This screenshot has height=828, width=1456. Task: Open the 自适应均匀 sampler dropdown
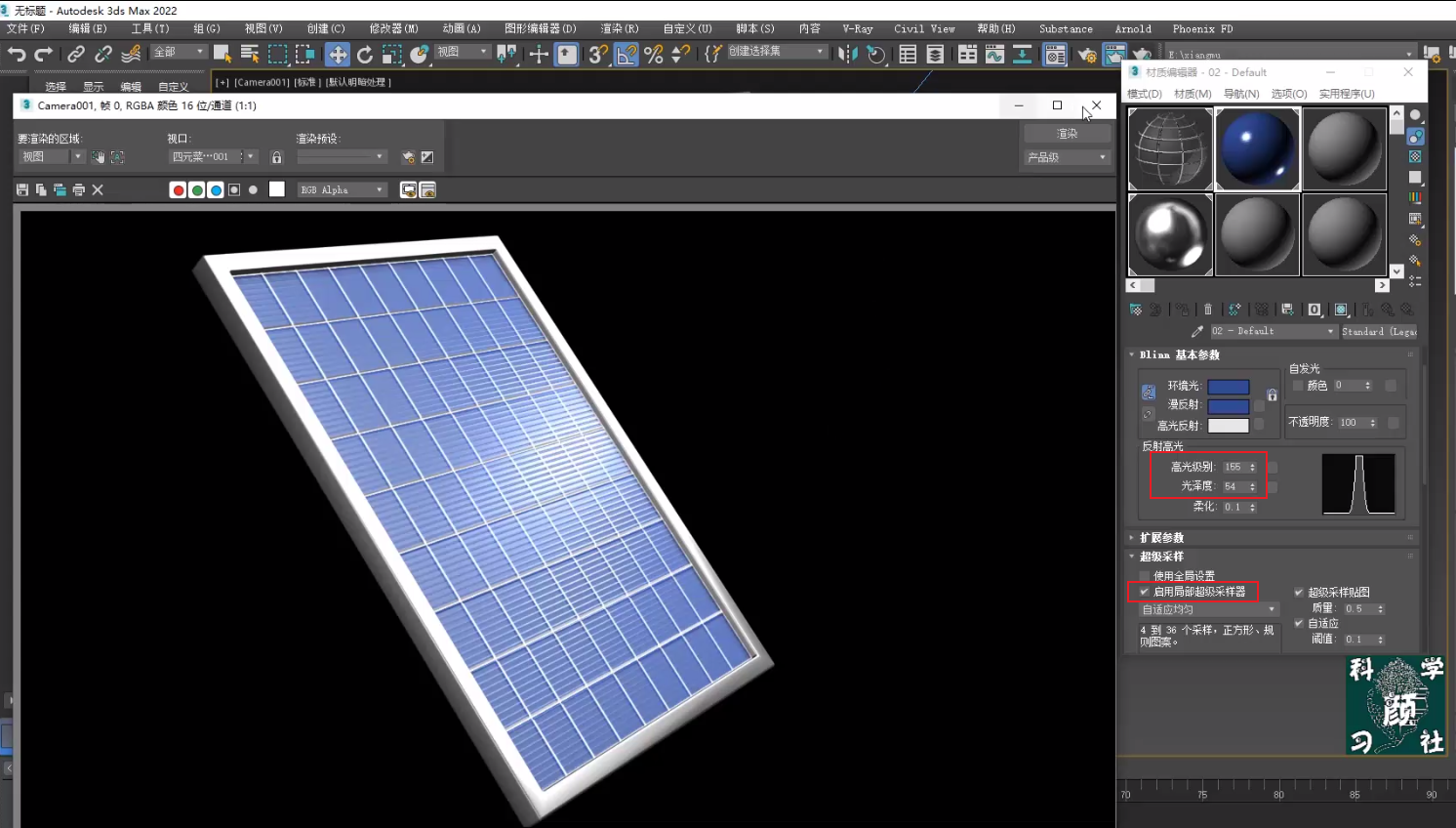[x=1208, y=609]
